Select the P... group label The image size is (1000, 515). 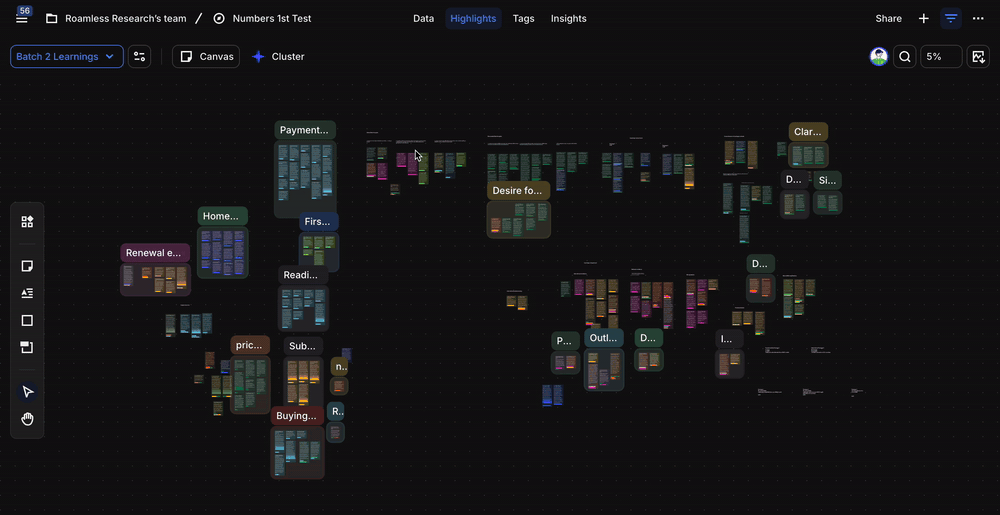coord(565,341)
